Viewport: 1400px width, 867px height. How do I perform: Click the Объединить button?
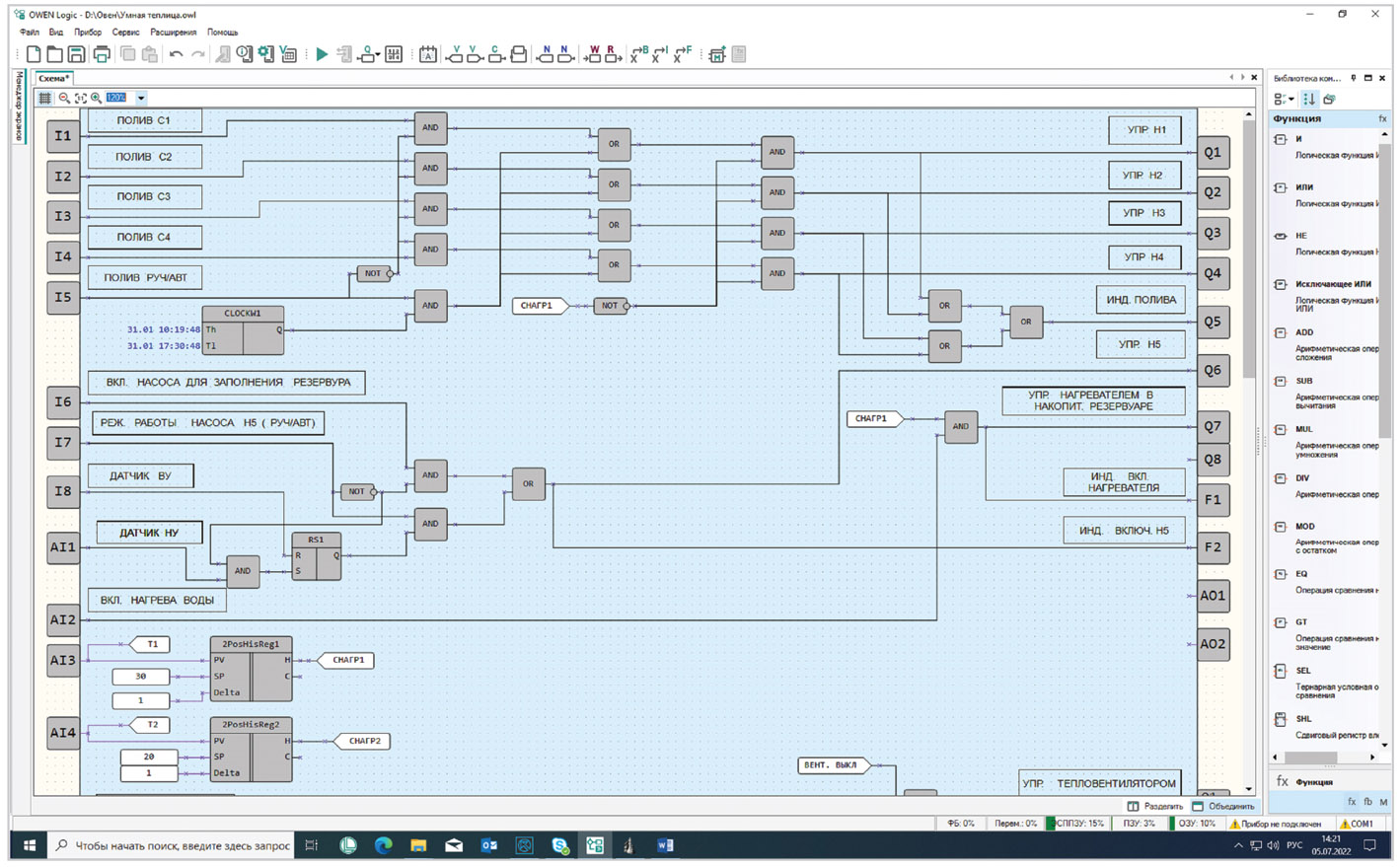click(1223, 806)
